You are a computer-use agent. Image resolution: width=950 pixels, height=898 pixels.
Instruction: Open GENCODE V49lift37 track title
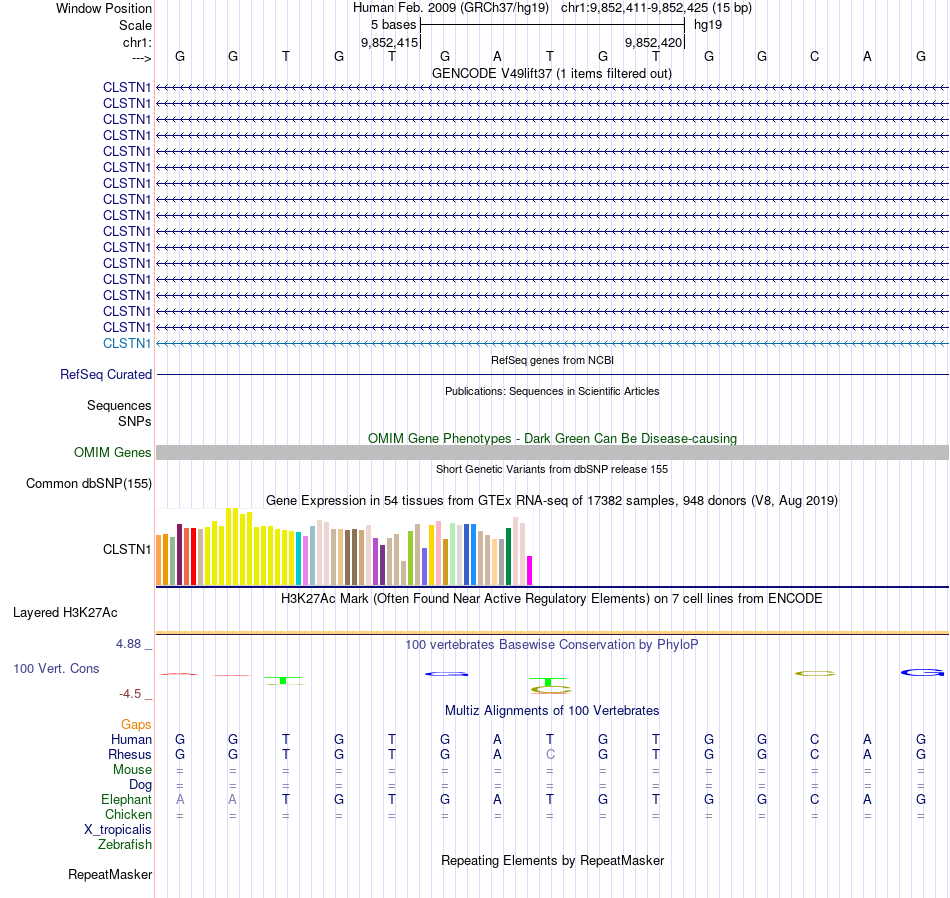tap(551, 73)
